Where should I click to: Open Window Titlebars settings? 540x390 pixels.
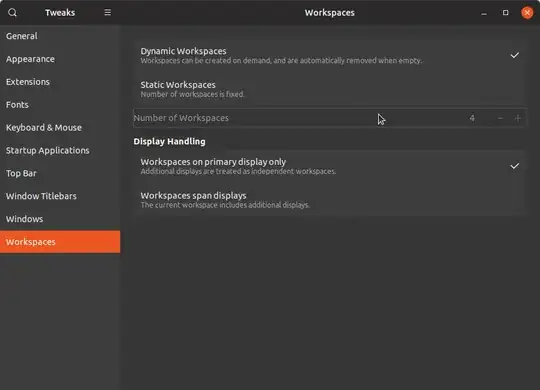coord(60,196)
